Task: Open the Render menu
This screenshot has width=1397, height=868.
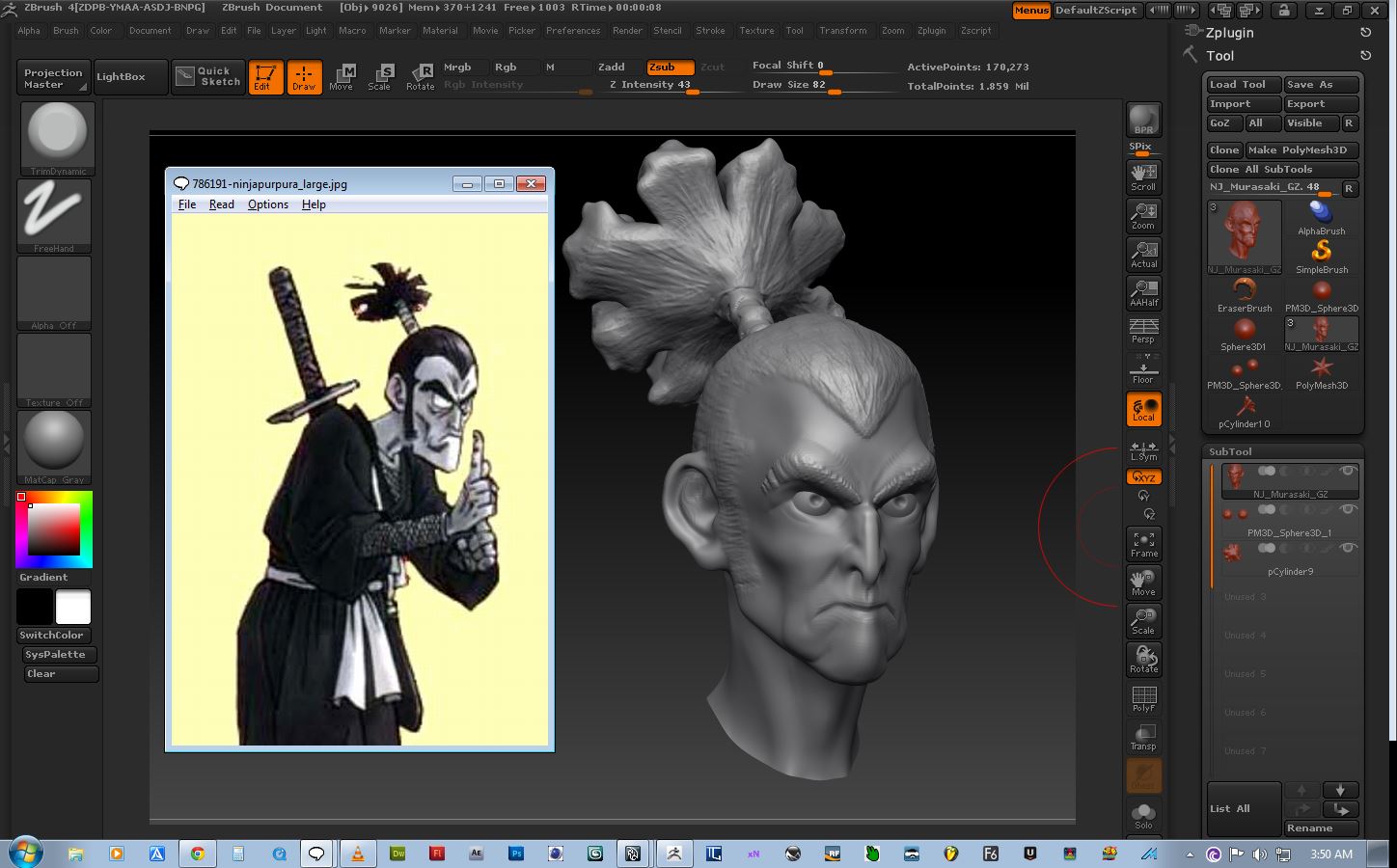Action: tap(627, 31)
